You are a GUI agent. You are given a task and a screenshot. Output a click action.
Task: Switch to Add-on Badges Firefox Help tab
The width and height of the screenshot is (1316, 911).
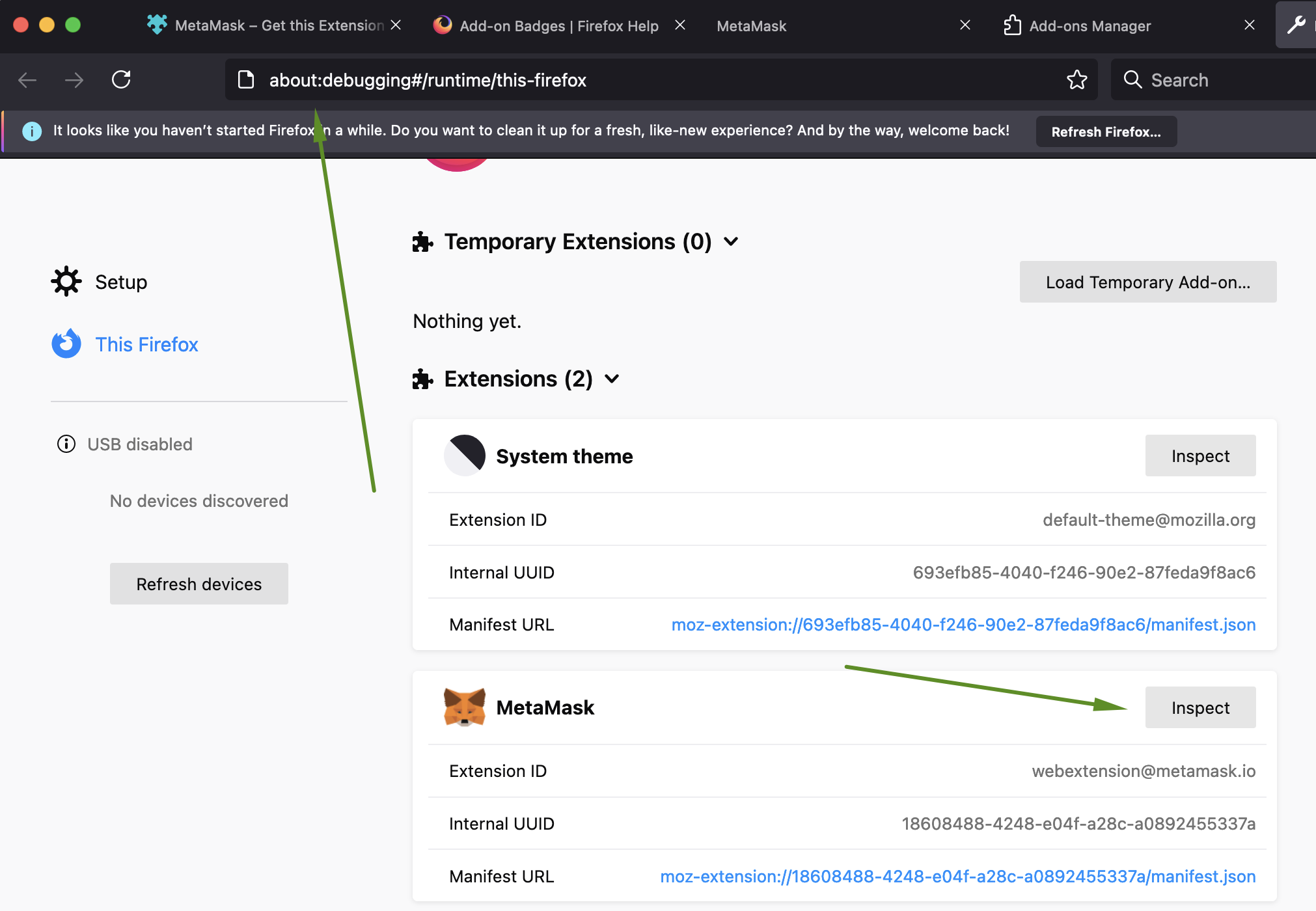pos(558,26)
